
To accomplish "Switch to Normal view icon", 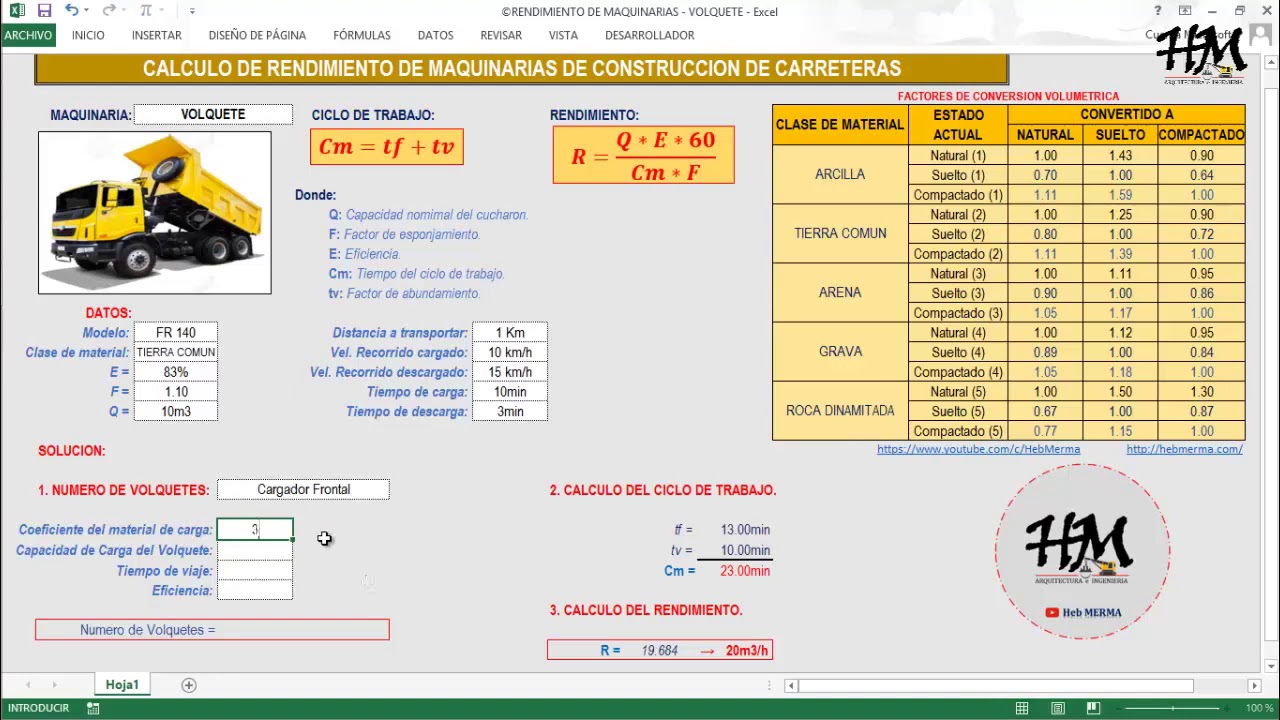I will (x=1022, y=708).
